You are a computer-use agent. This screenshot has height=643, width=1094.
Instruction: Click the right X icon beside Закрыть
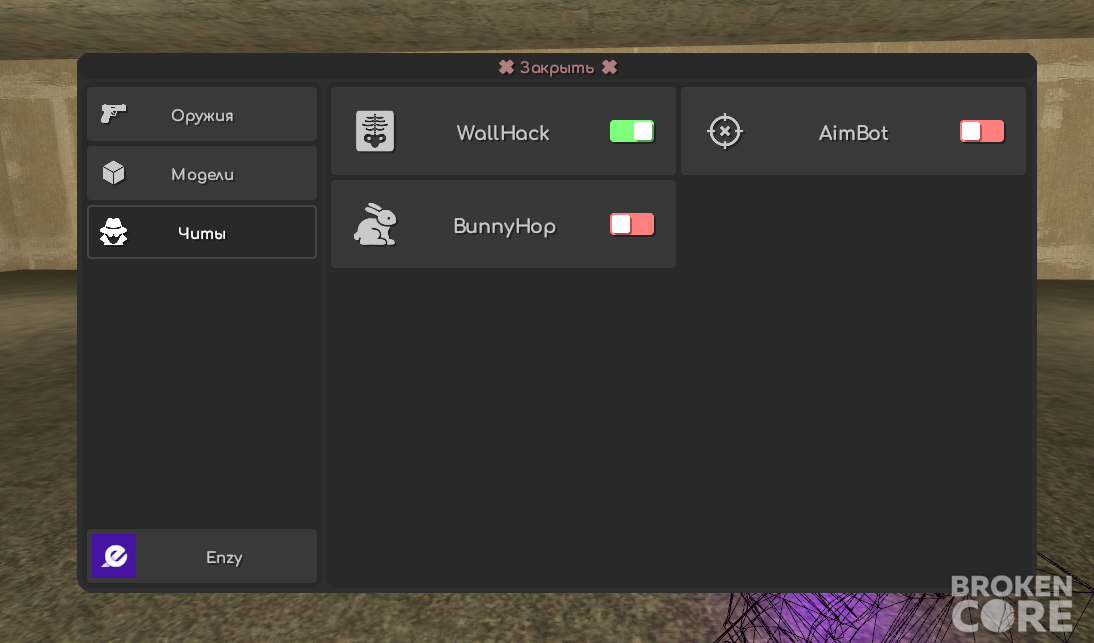tap(609, 67)
